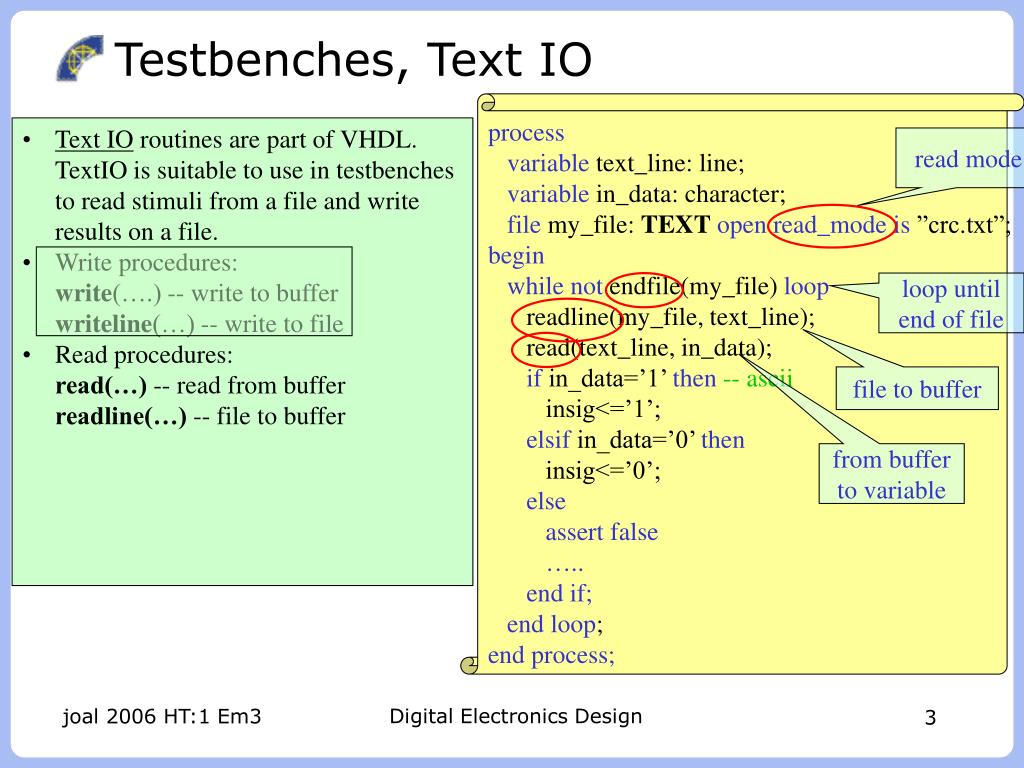The width and height of the screenshot is (1024, 768).
Task: Click the "loop until end of file" callout
Action: coord(950,304)
